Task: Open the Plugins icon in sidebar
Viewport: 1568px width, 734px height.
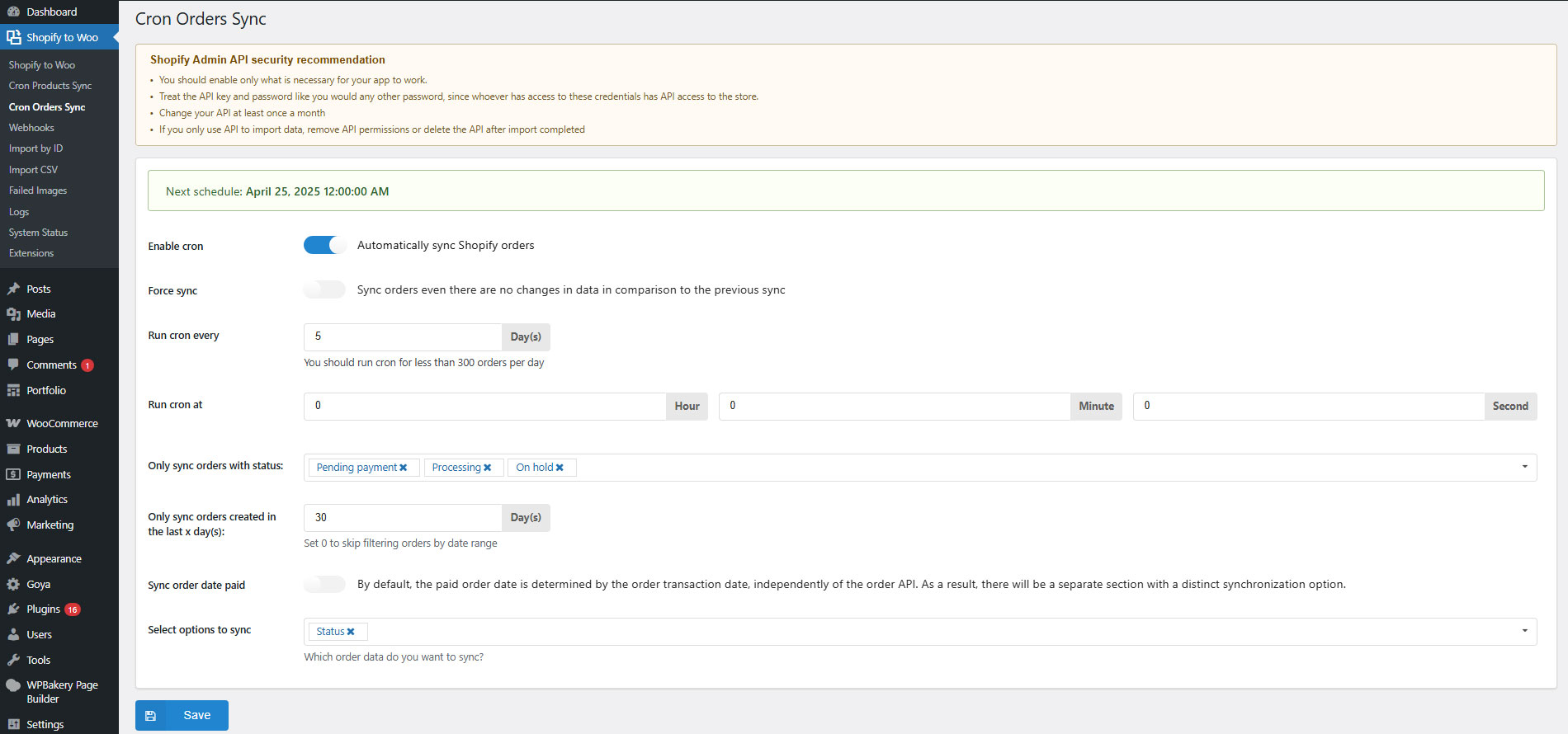Action: (13, 609)
